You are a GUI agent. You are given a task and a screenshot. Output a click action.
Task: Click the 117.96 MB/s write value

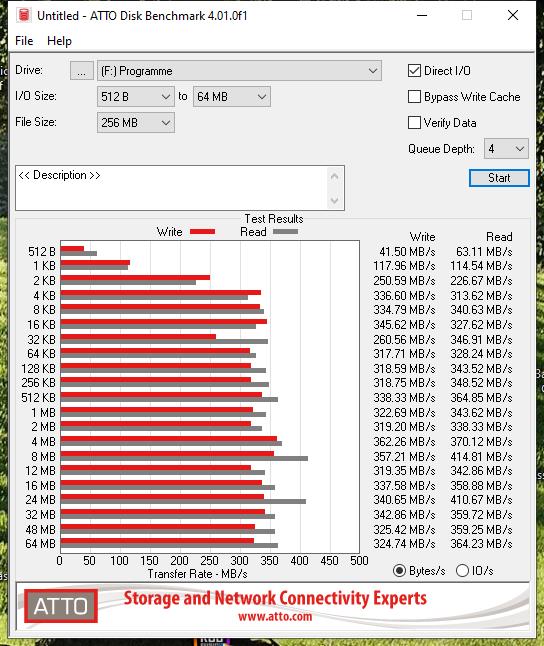click(404, 266)
